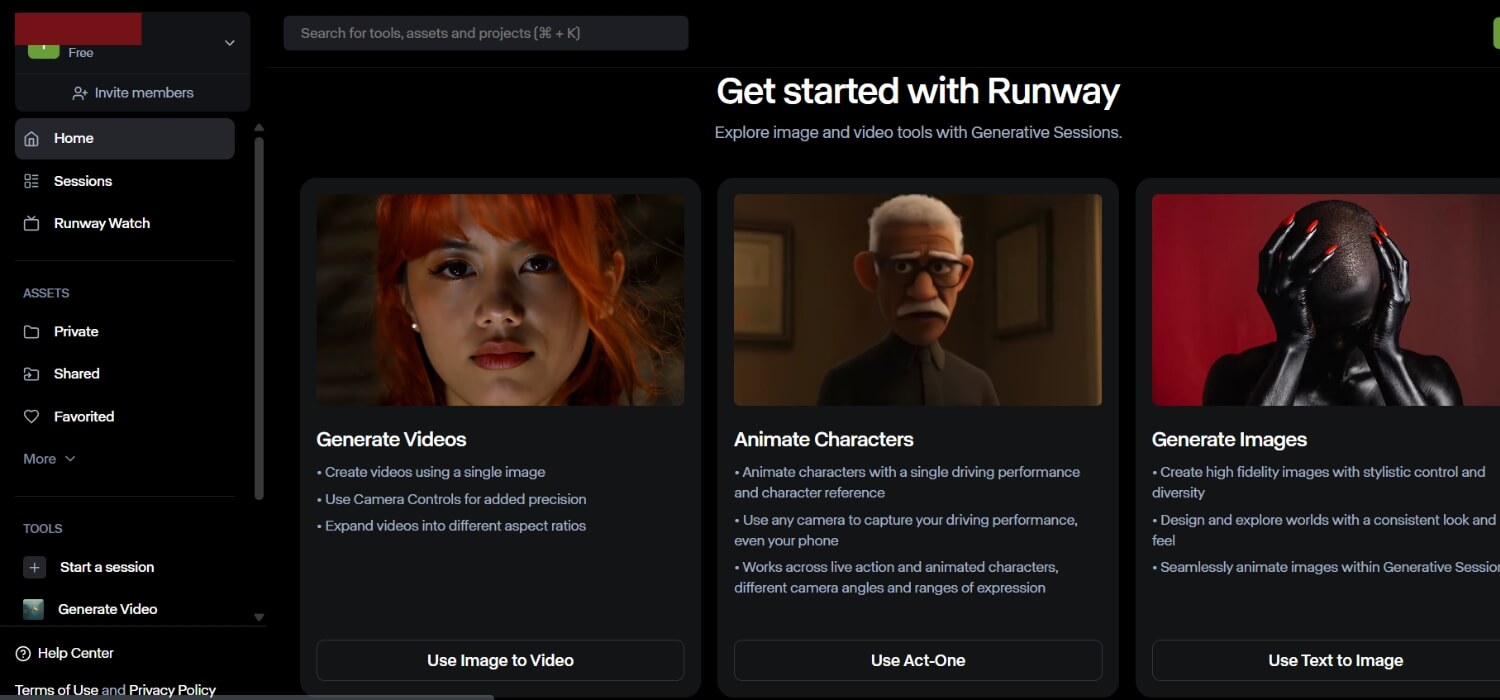
Task: Open the workspace switcher chevron
Action: (x=230, y=43)
